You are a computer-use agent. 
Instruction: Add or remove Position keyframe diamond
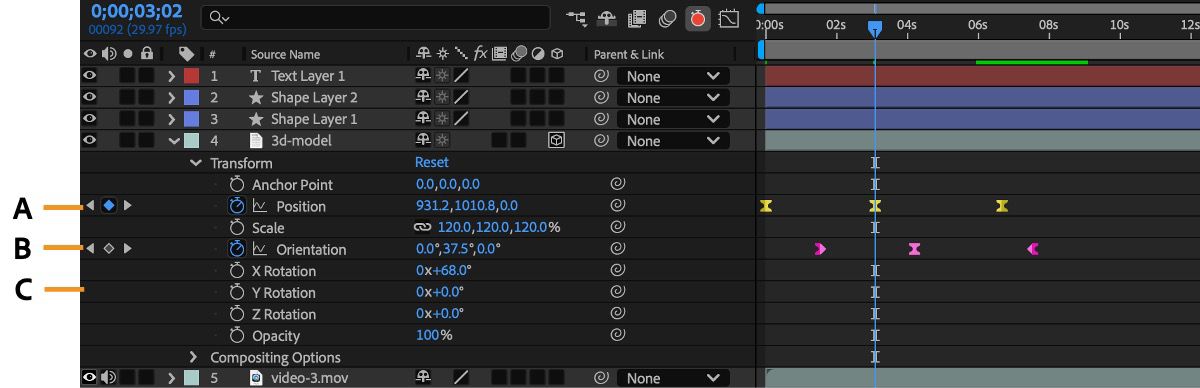click(x=109, y=206)
